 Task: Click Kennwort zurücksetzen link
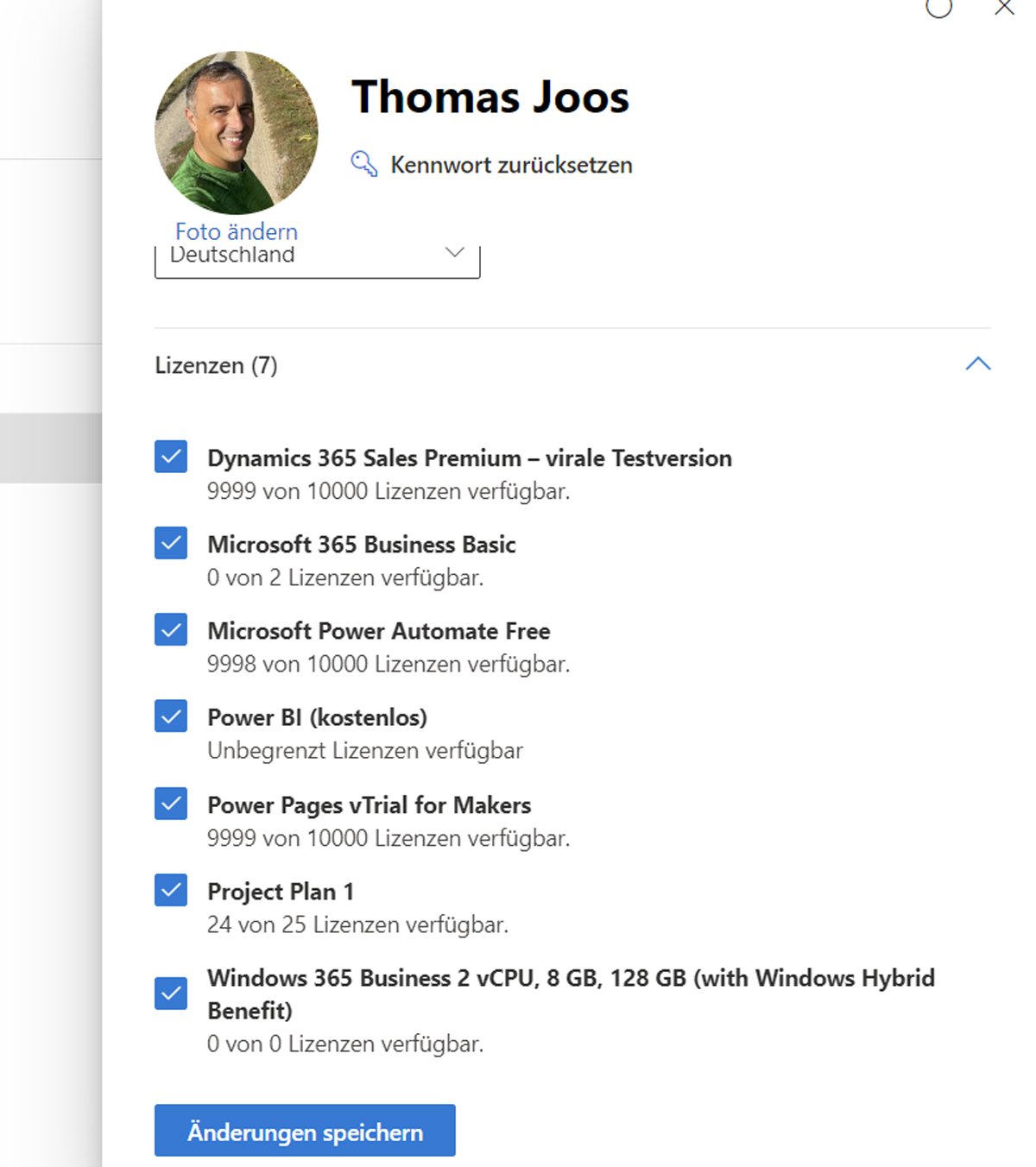[511, 164]
